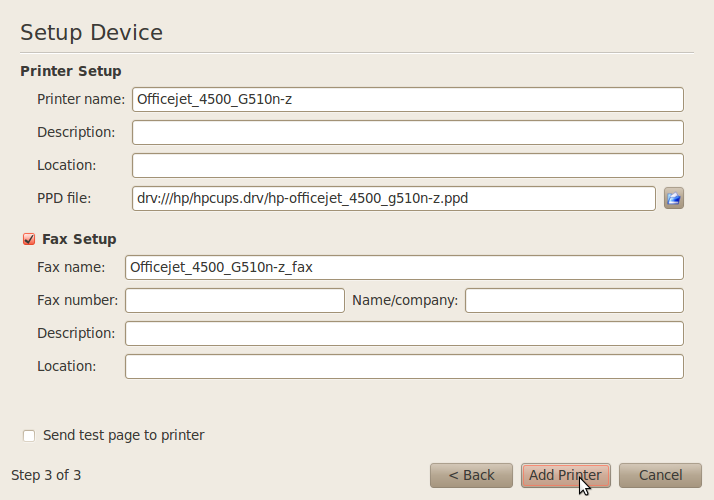
Task: Click the Fax number input box
Action: [234, 300]
